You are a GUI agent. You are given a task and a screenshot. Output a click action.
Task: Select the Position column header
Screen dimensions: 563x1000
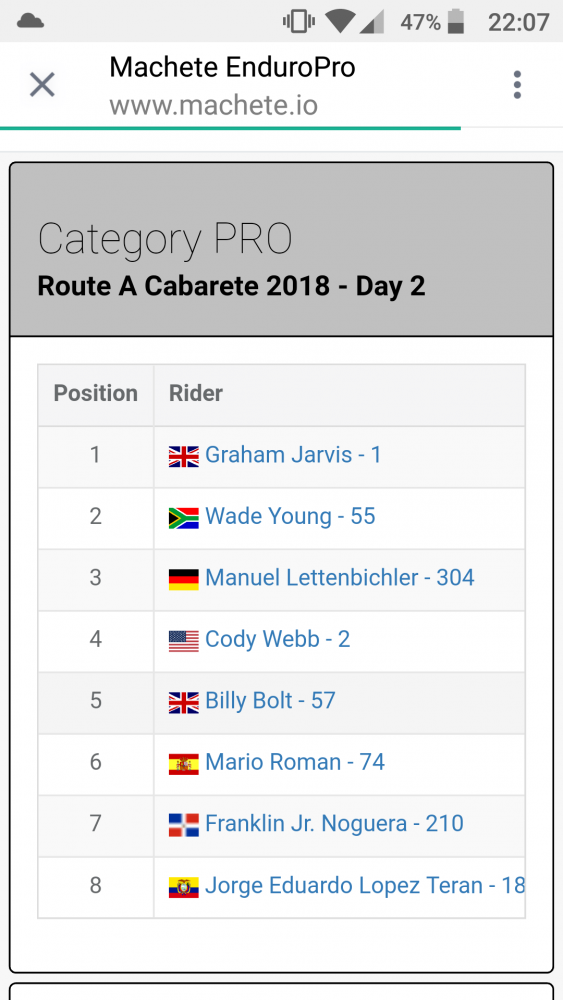(x=96, y=393)
